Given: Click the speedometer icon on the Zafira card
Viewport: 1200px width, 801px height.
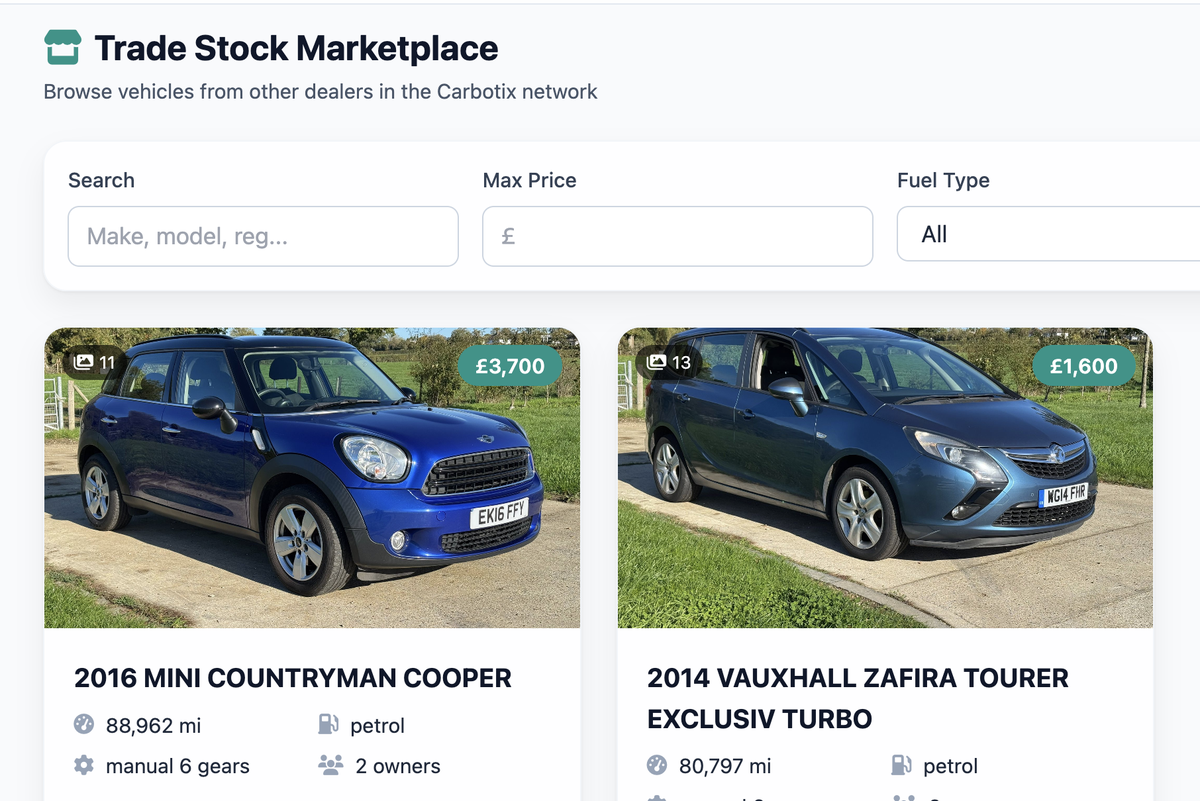Looking at the screenshot, I should click(x=656, y=765).
